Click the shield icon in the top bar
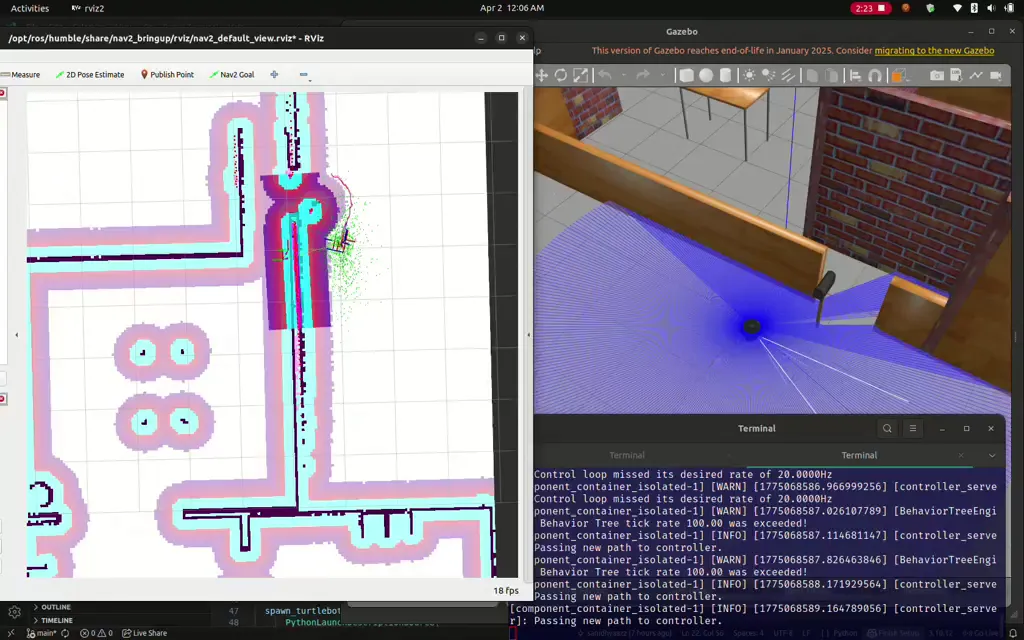 [930, 8]
